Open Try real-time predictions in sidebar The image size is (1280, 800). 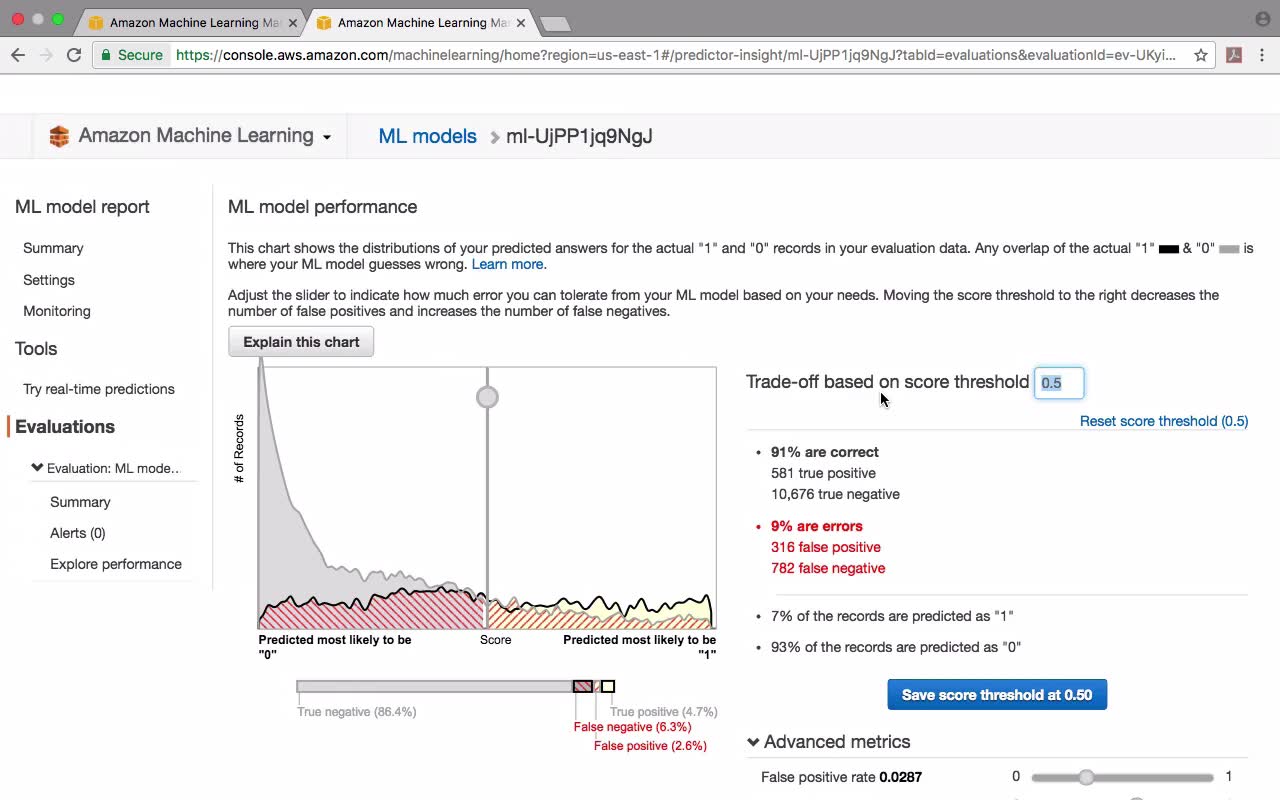99,389
